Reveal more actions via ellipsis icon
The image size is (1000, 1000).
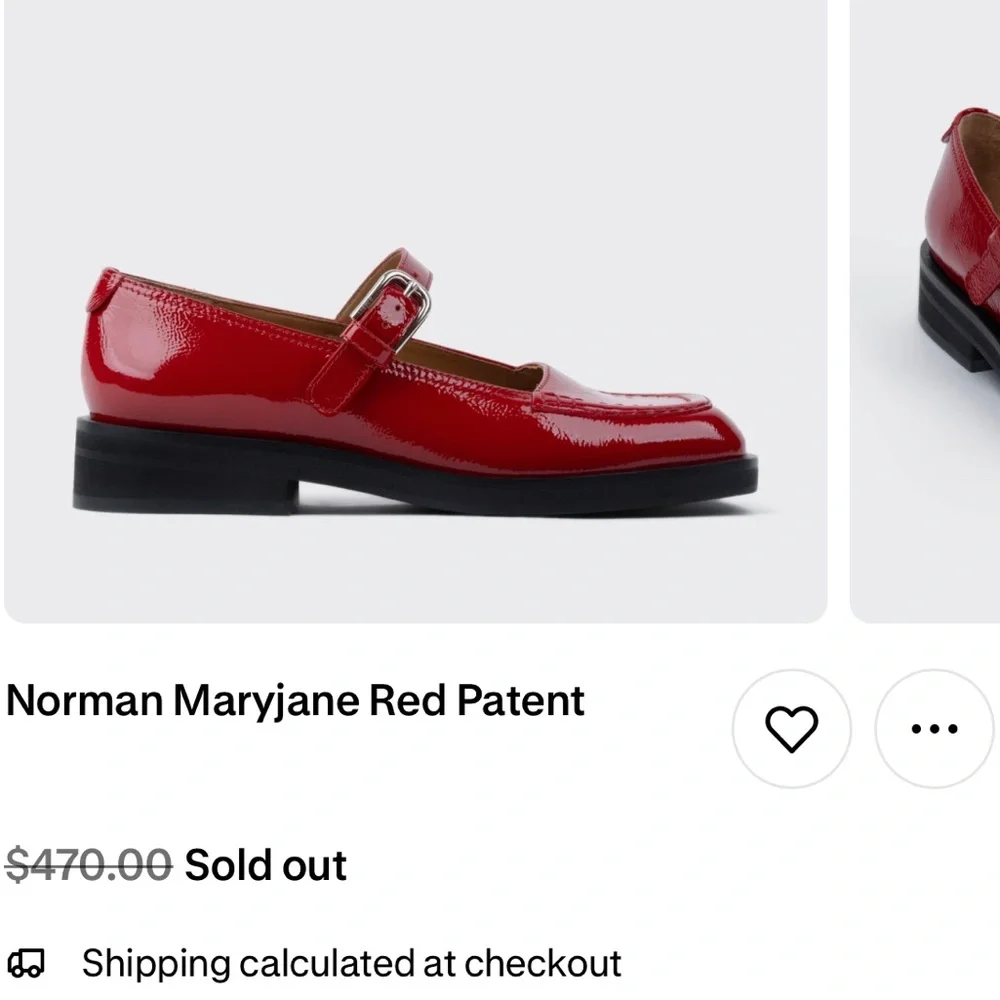pos(930,729)
